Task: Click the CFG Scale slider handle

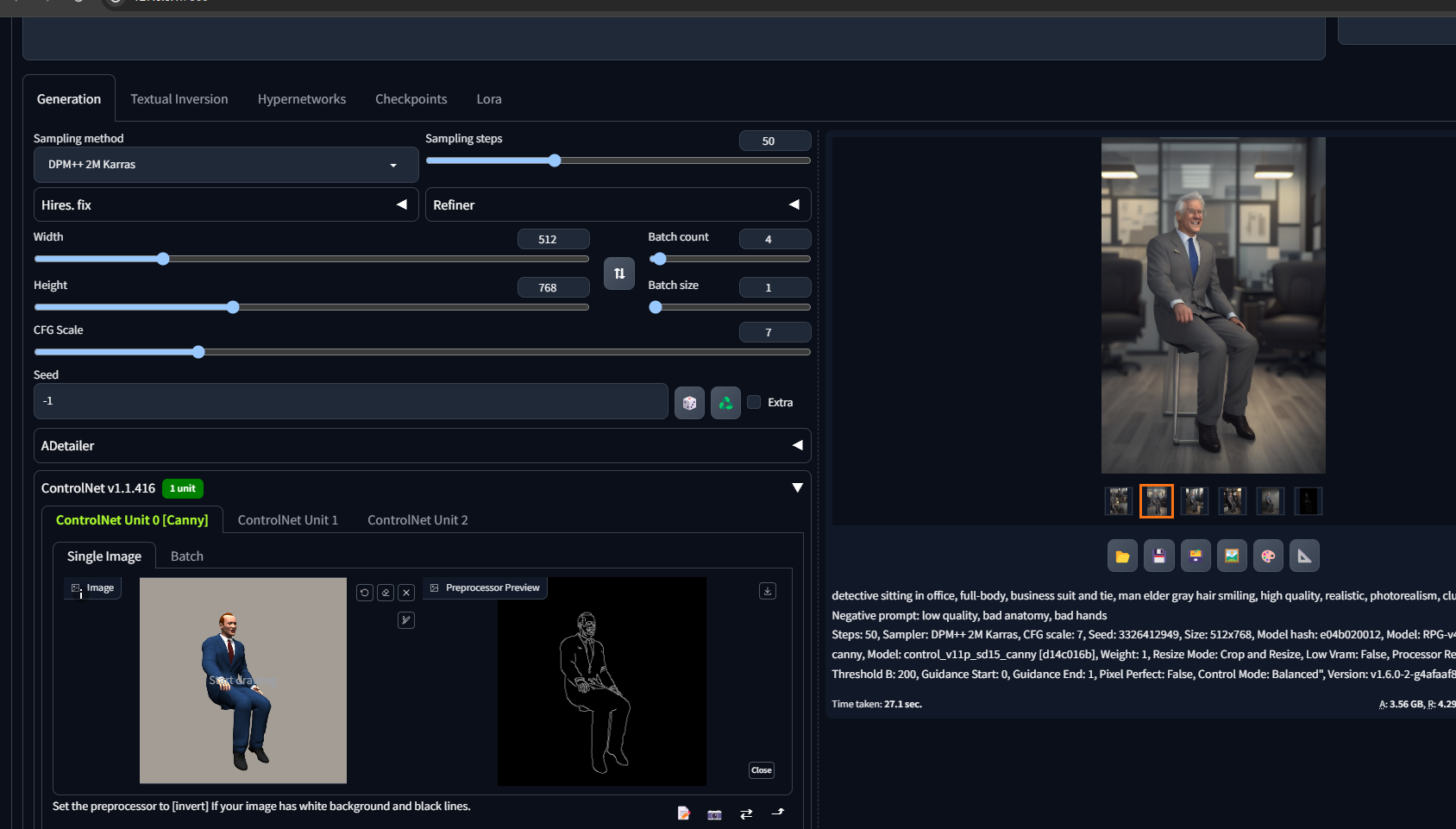Action: point(198,352)
